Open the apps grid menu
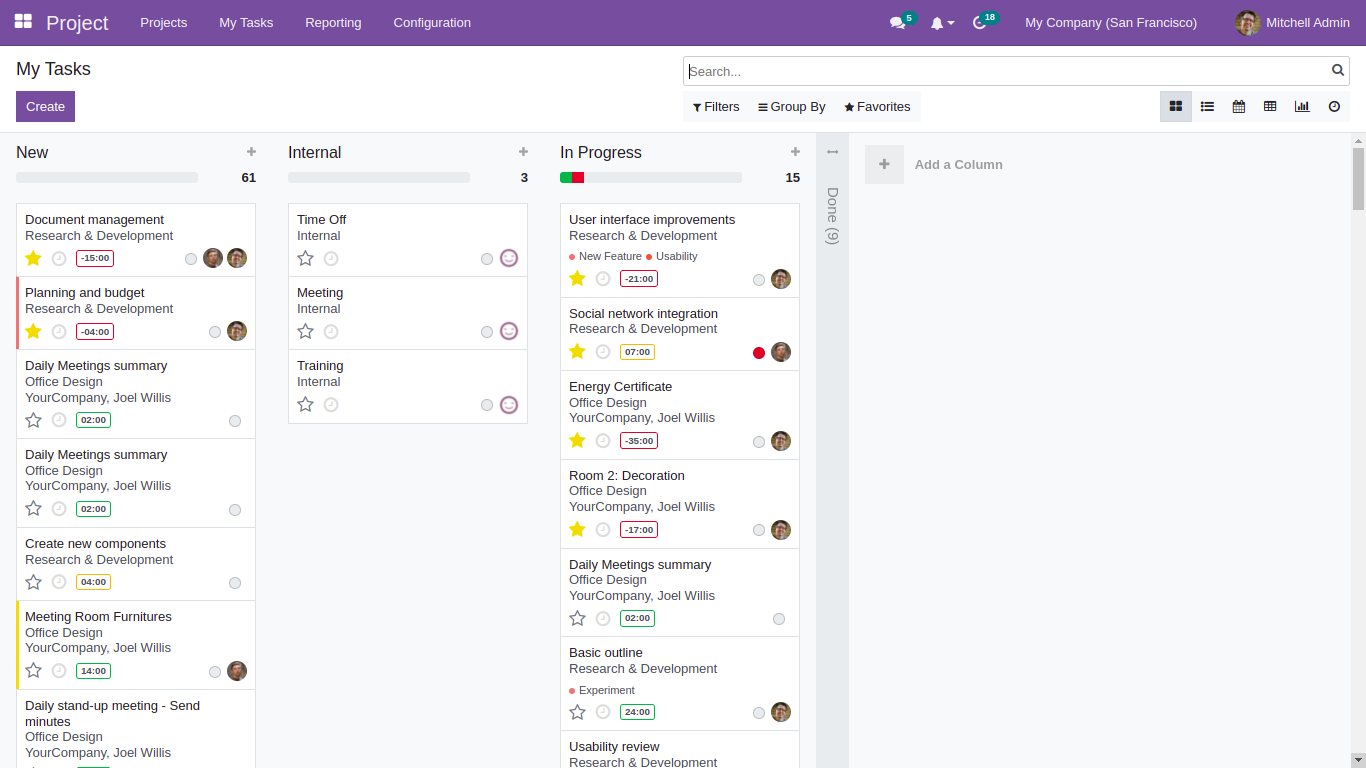1366x768 pixels. 22,22
